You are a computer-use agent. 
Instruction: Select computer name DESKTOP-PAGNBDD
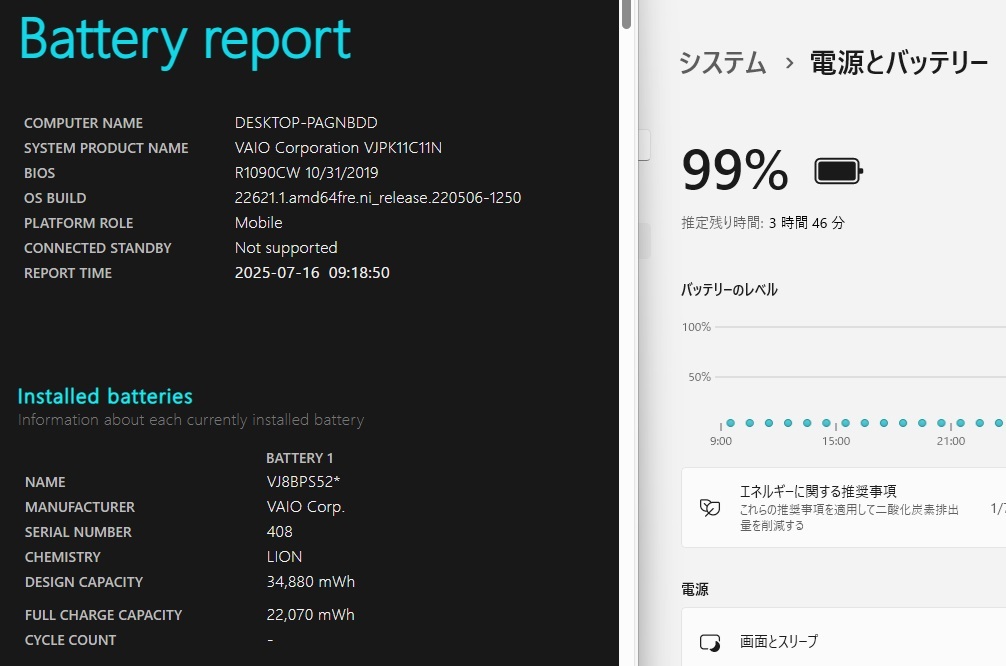point(306,123)
